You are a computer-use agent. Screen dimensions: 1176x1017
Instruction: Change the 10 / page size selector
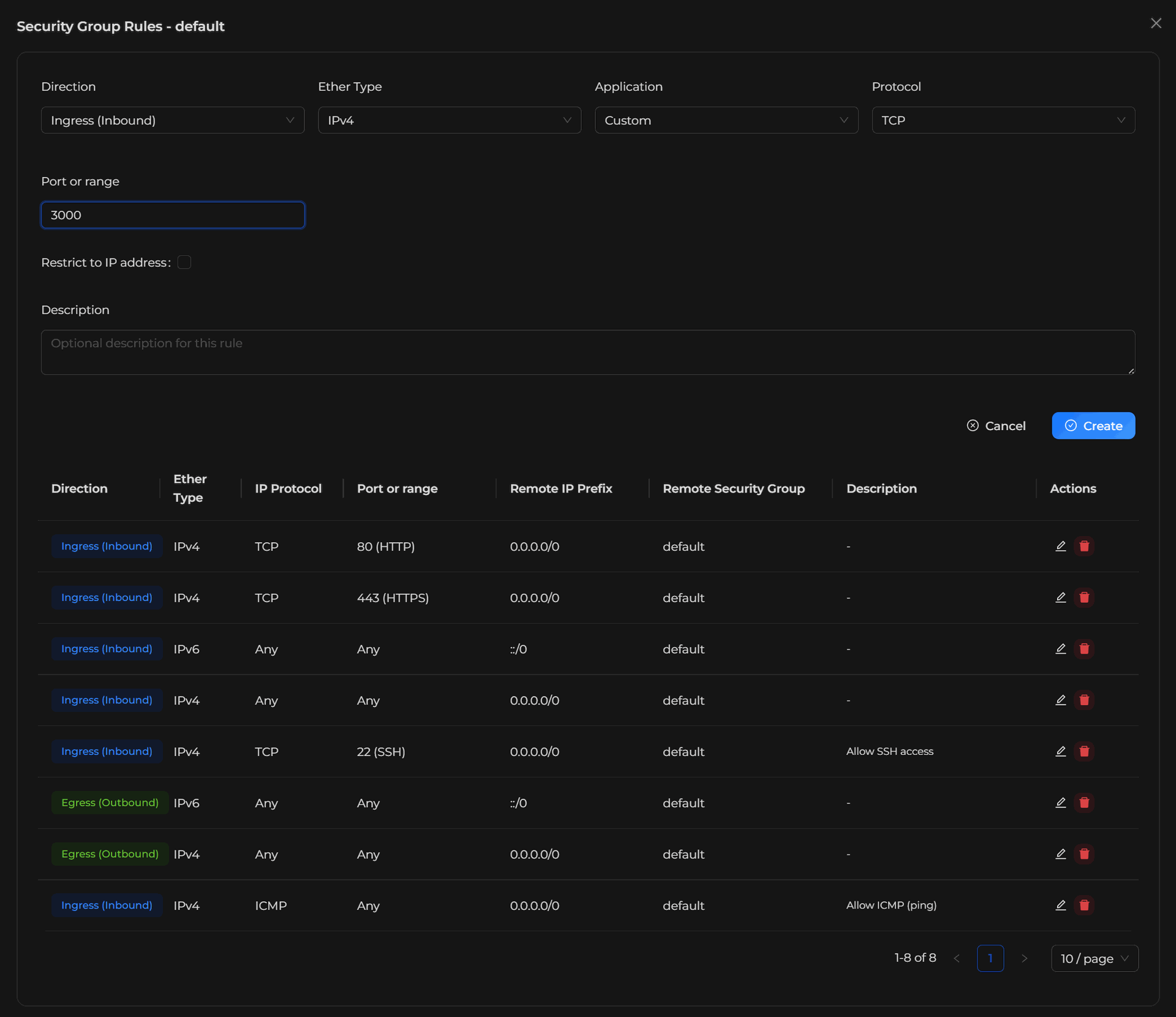1094,958
